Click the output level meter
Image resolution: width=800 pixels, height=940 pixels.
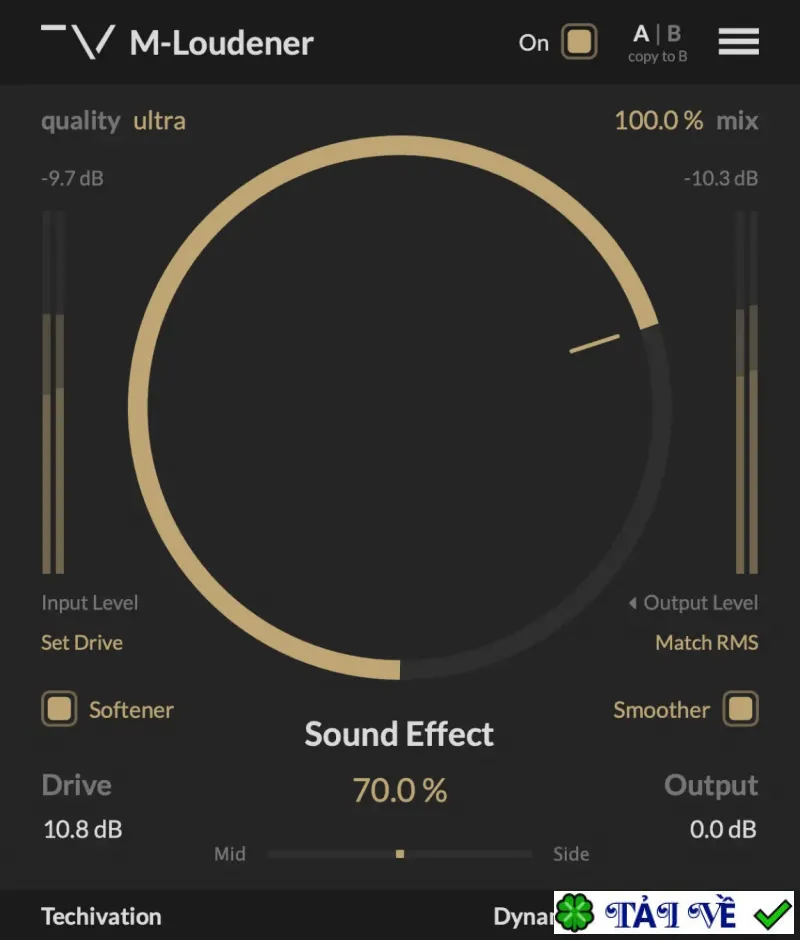[x=747, y=392]
